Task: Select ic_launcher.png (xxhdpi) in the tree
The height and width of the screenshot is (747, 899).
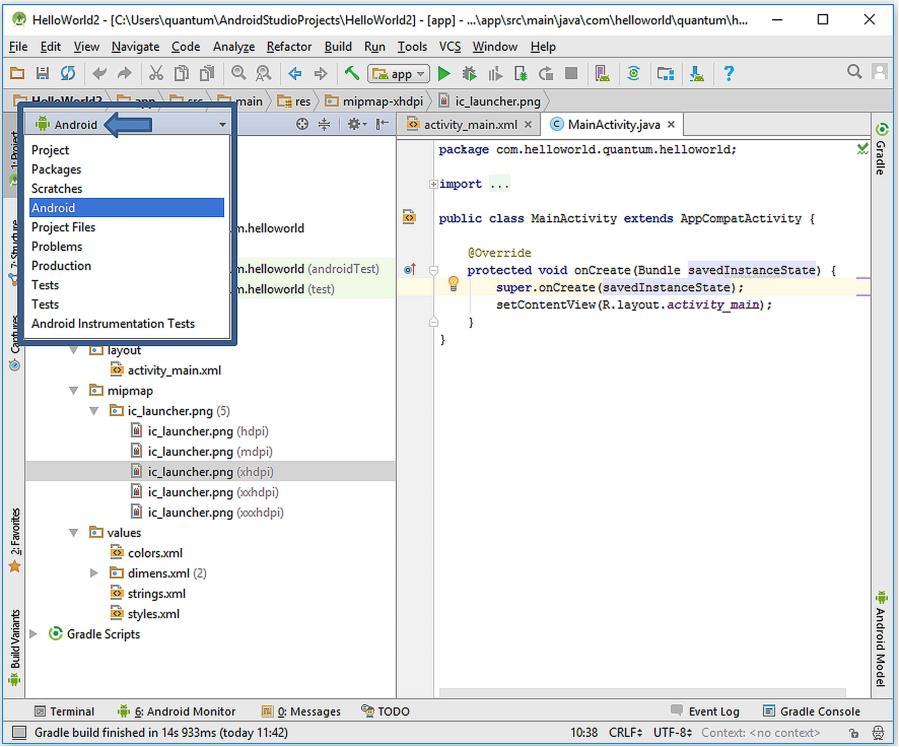Action: click(x=205, y=492)
